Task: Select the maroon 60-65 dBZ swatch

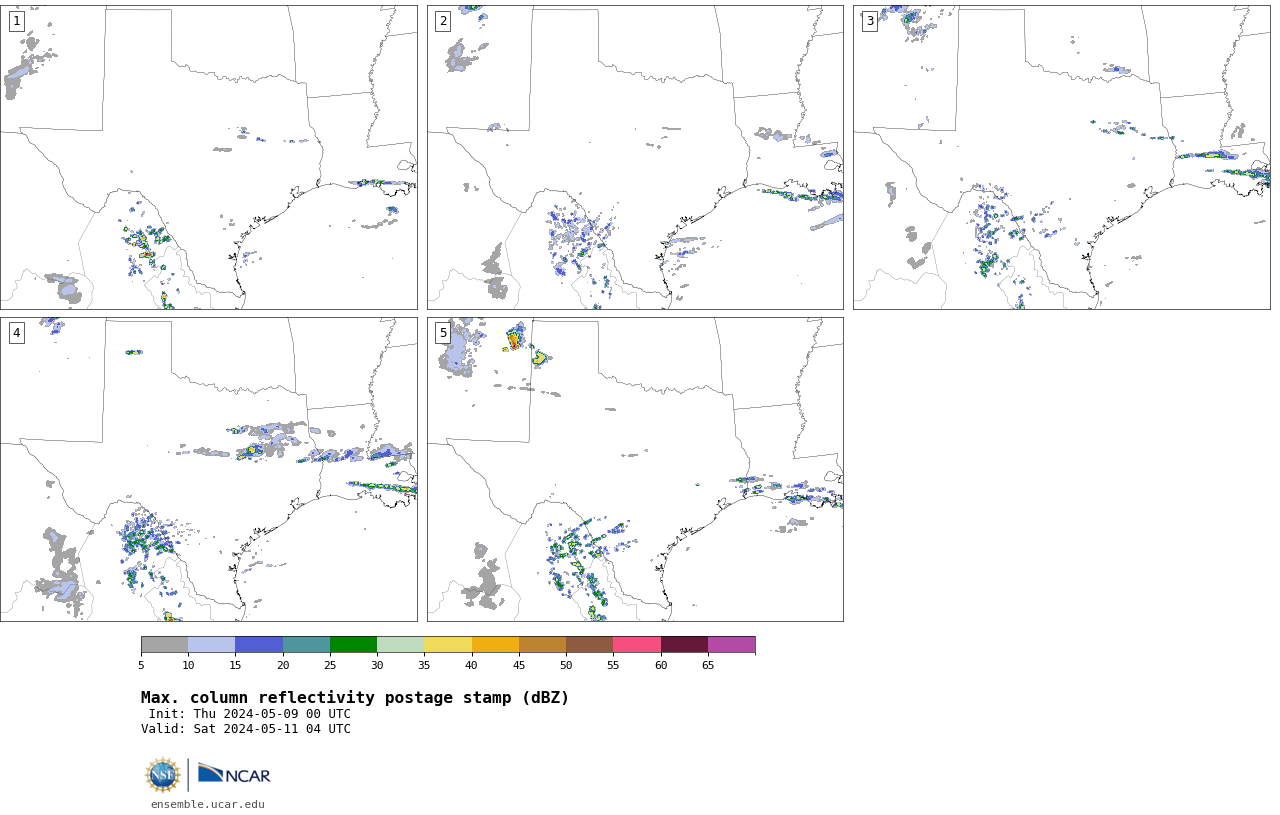Action: [684, 644]
